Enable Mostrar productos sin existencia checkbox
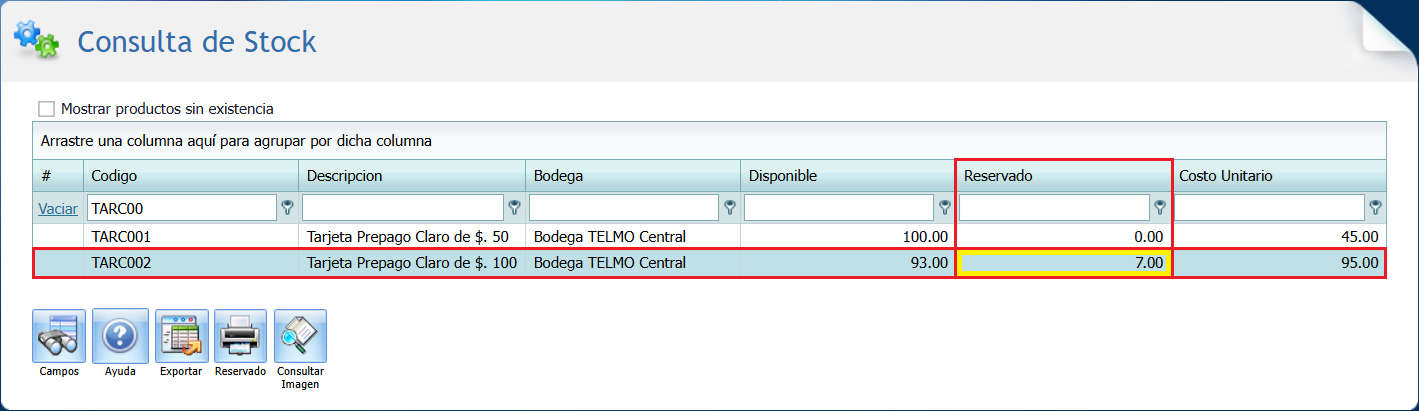Viewport: 1419px width, 411px height. click(x=46, y=108)
